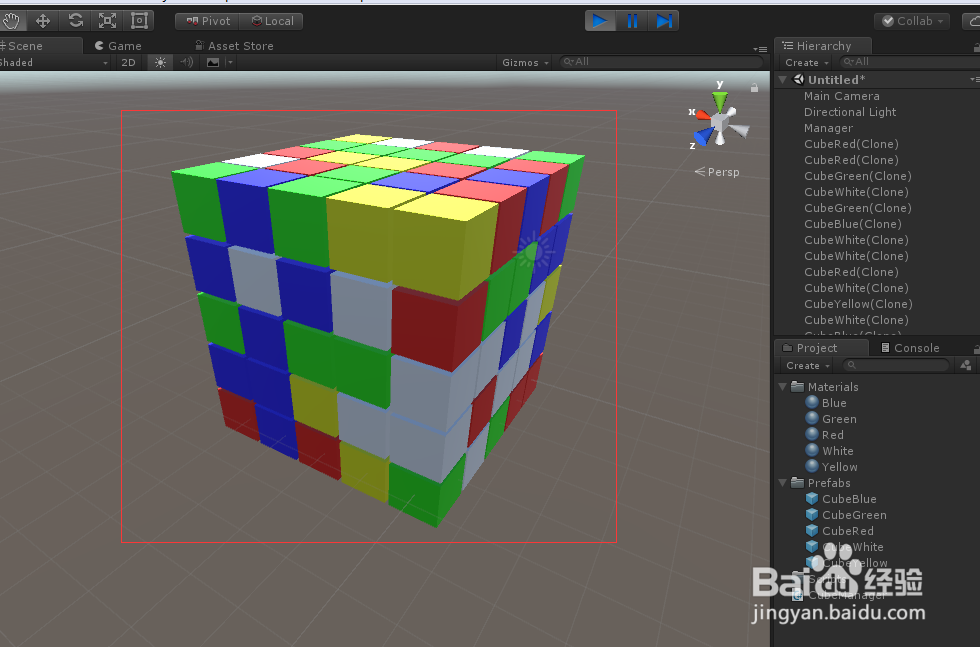This screenshot has width=980, height=647.
Task: Click the Scene view search field
Action: [661, 62]
